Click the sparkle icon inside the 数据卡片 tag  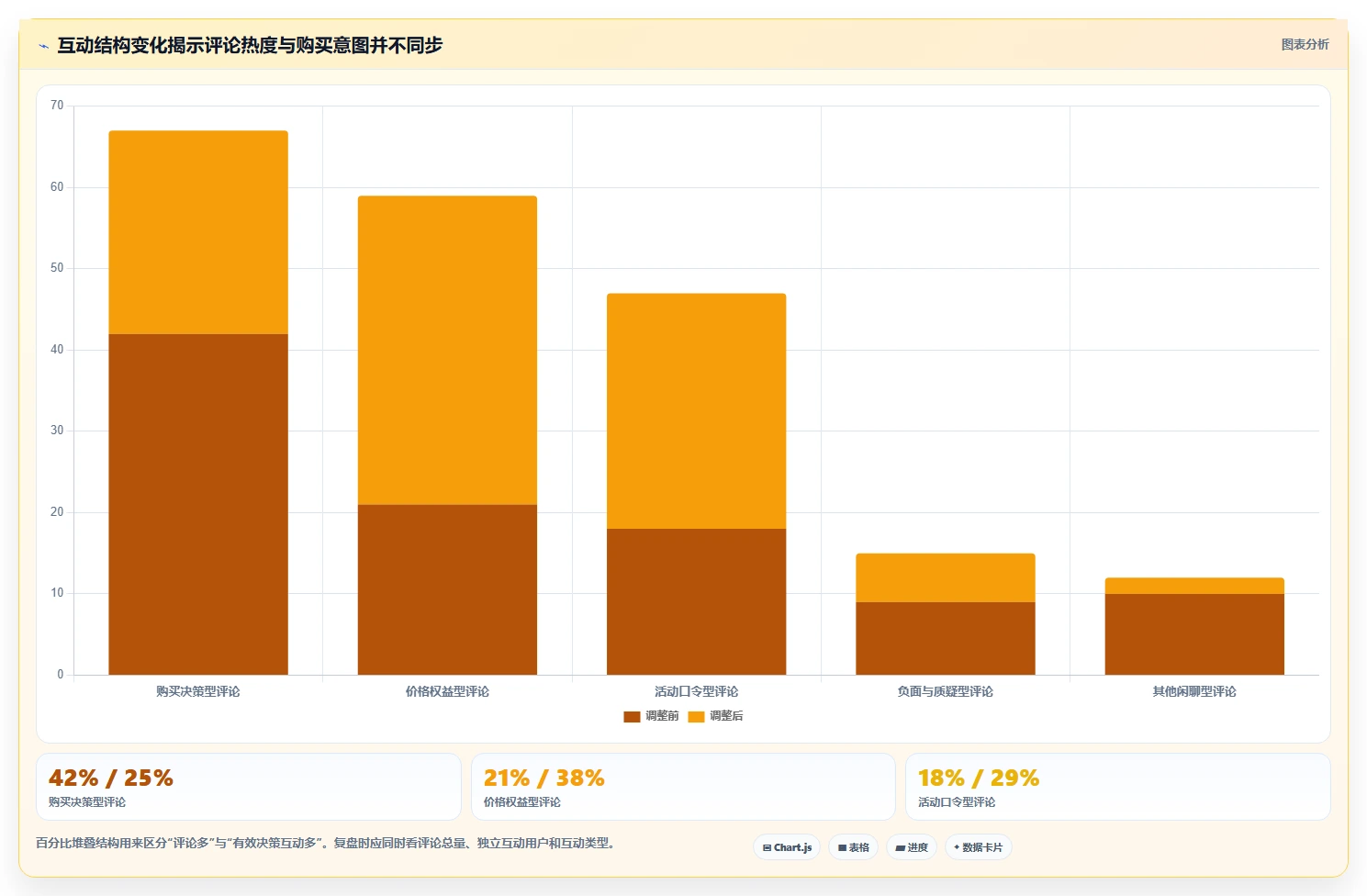point(957,847)
